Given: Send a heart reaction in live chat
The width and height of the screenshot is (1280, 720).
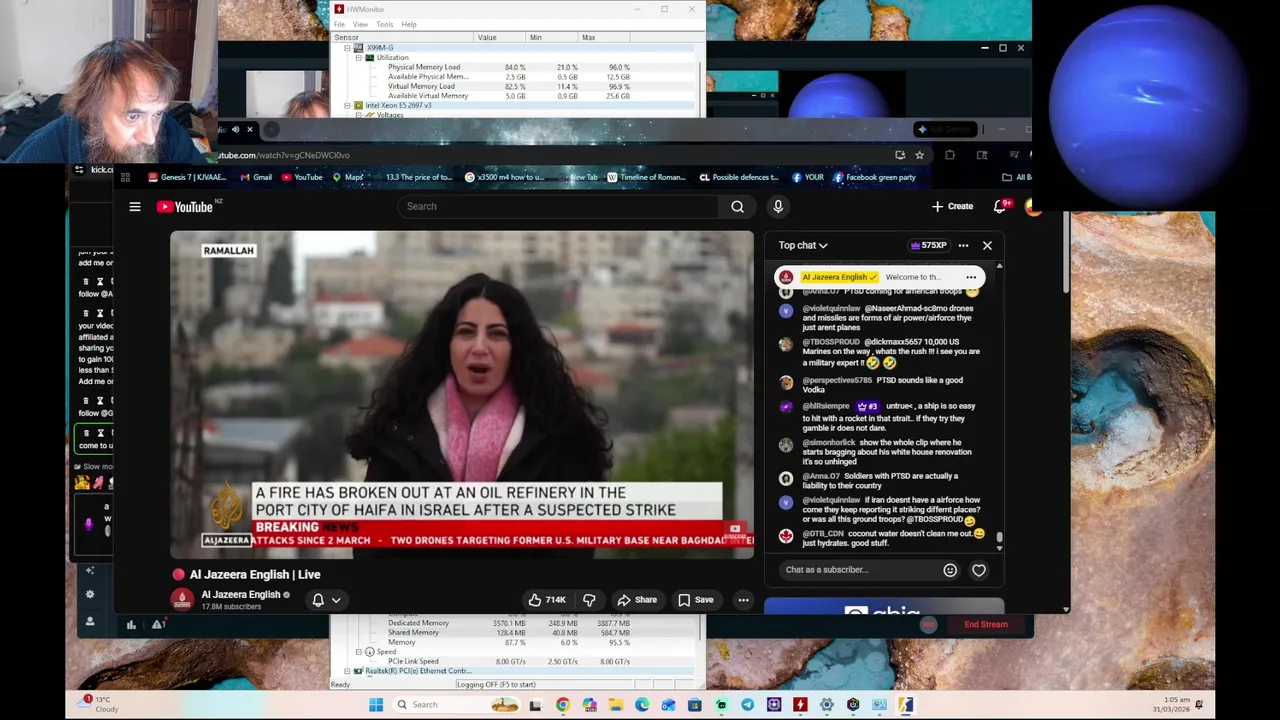Looking at the screenshot, I should [x=979, y=570].
